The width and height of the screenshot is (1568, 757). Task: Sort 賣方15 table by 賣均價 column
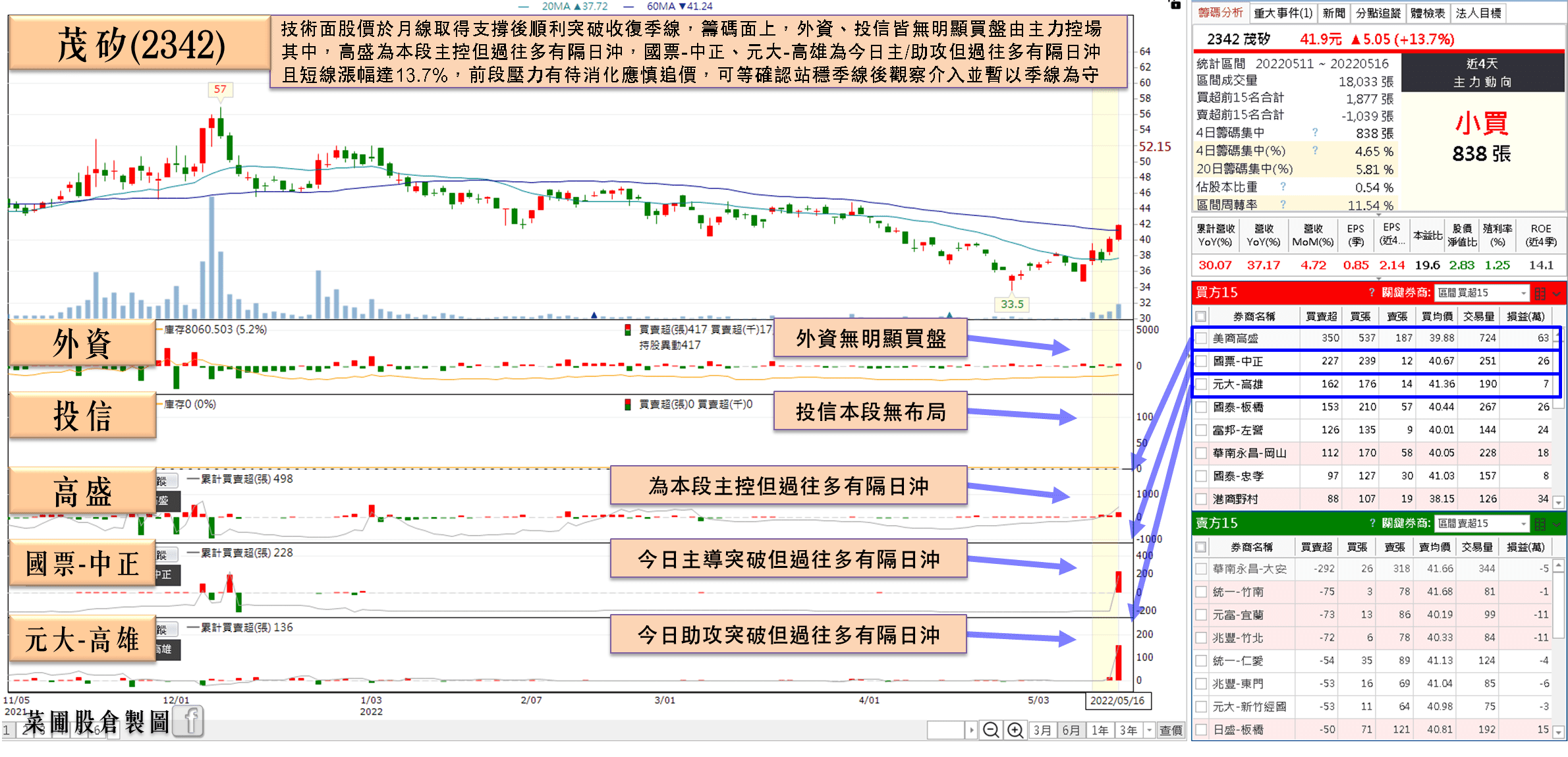click(x=1434, y=547)
